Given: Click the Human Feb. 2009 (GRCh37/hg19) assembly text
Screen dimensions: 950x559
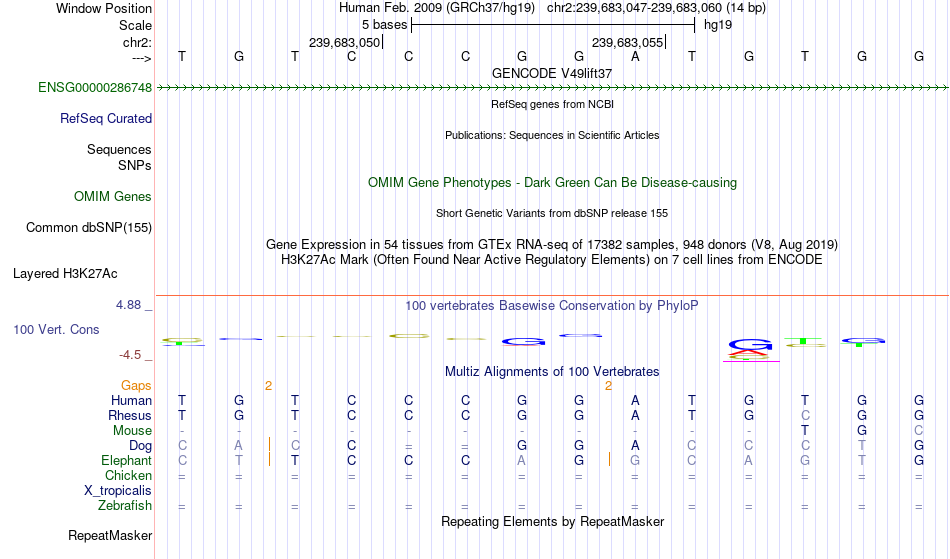Looking at the screenshot, I should (437, 8).
